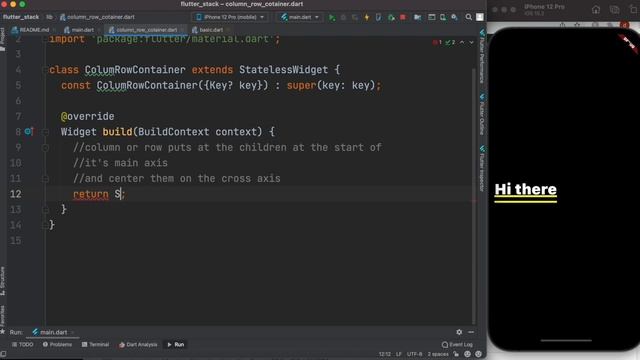The width and height of the screenshot is (640, 360).
Task: Open the Problems tool tab
Action: point(57,345)
